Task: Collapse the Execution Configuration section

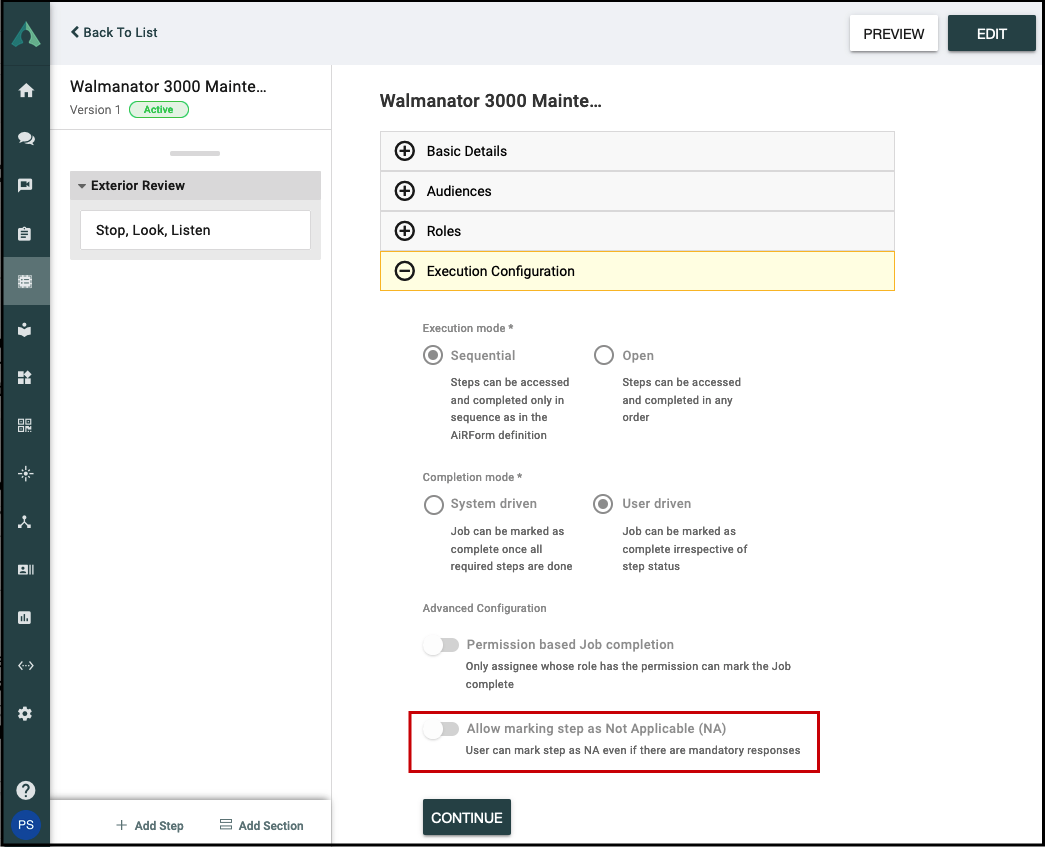Action: (x=637, y=271)
